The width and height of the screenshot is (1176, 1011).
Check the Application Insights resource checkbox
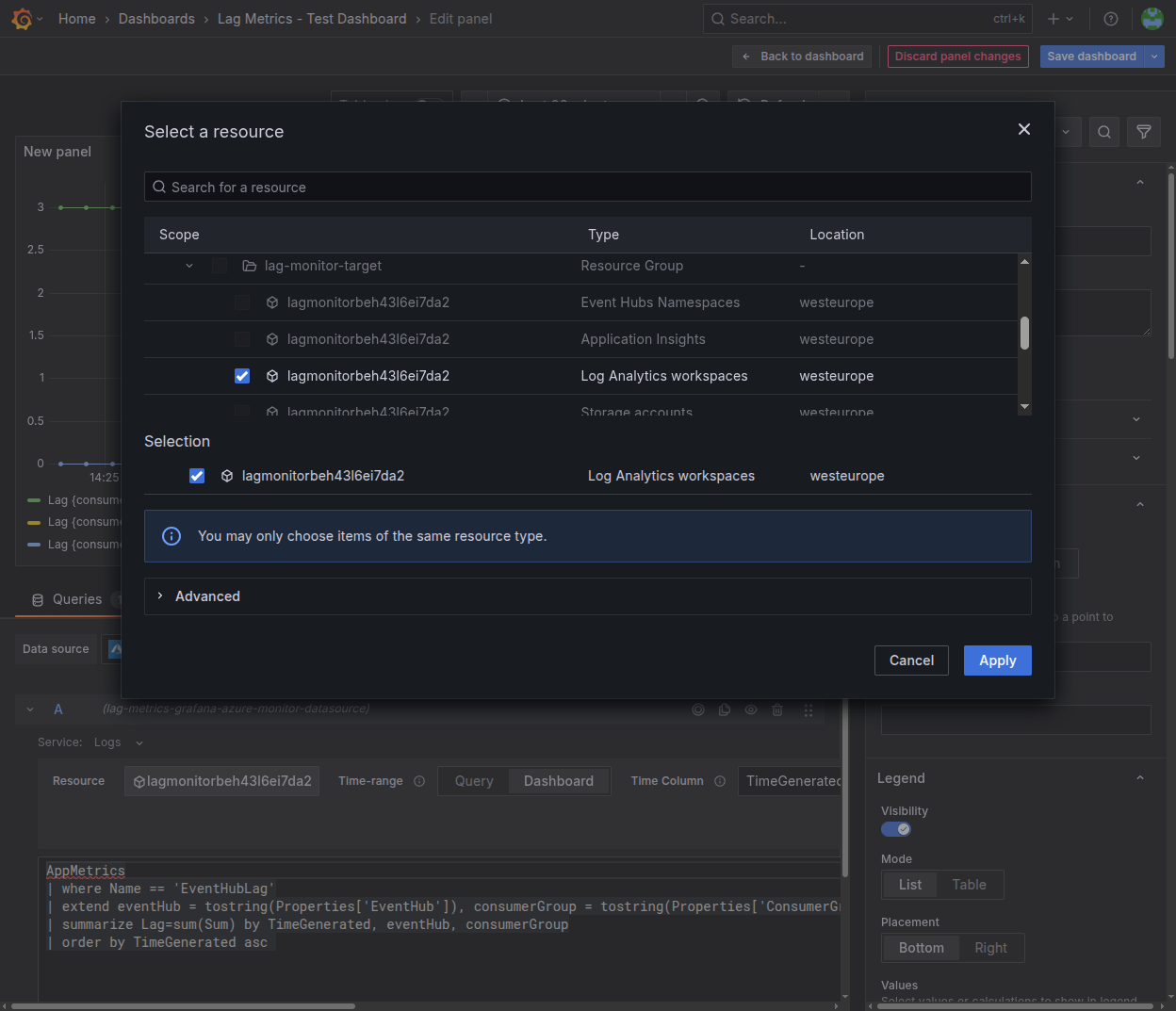pos(242,339)
